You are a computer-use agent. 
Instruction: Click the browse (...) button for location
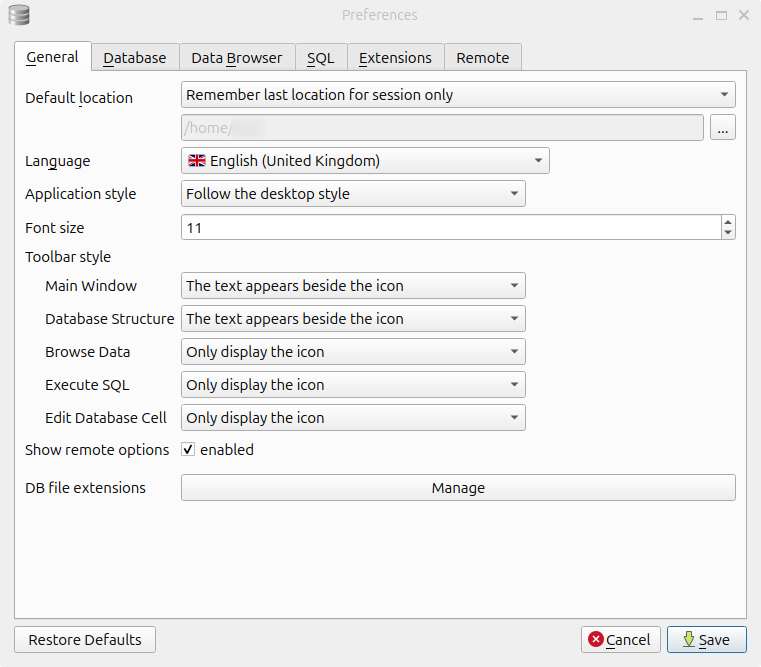[x=723, y=128]
